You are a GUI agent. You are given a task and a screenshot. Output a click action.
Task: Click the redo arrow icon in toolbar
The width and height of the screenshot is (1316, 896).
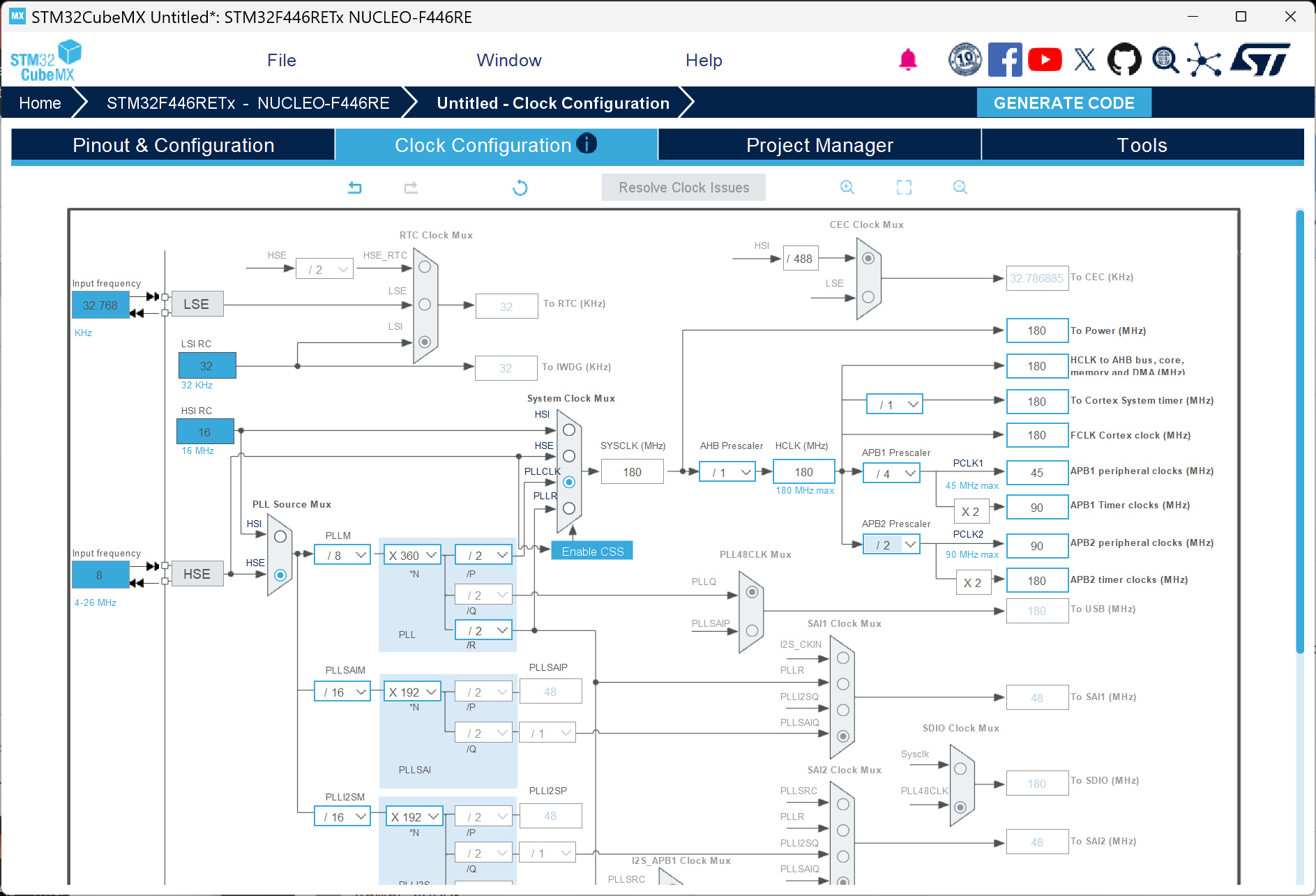pyautogui.click(x=411, y=188)
